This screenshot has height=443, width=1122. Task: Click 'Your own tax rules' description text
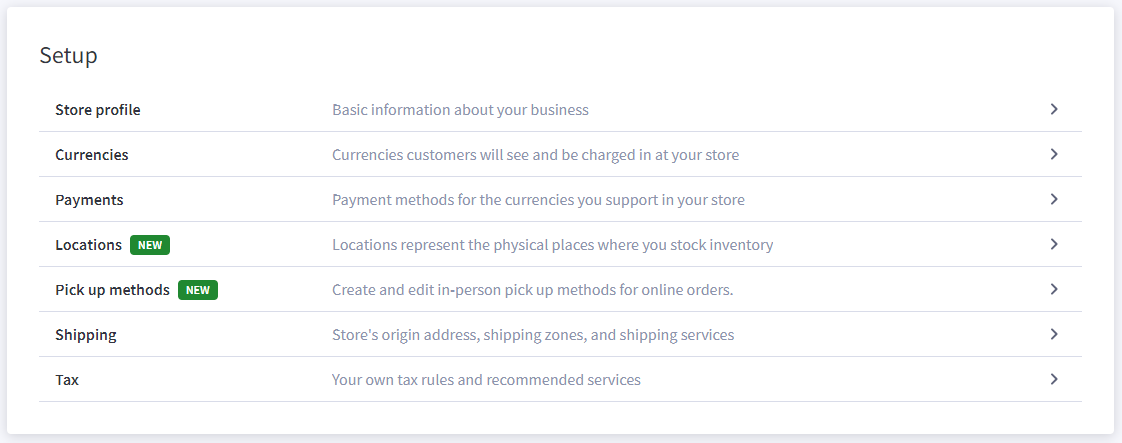486,380
